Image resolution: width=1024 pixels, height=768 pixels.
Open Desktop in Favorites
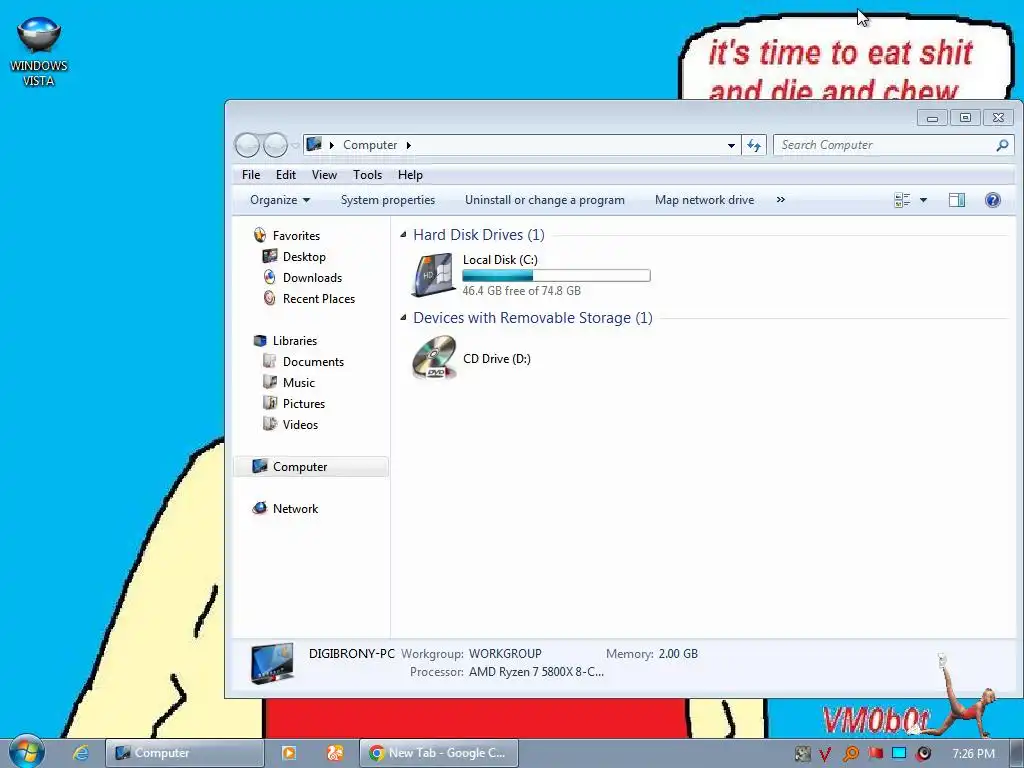304,257
